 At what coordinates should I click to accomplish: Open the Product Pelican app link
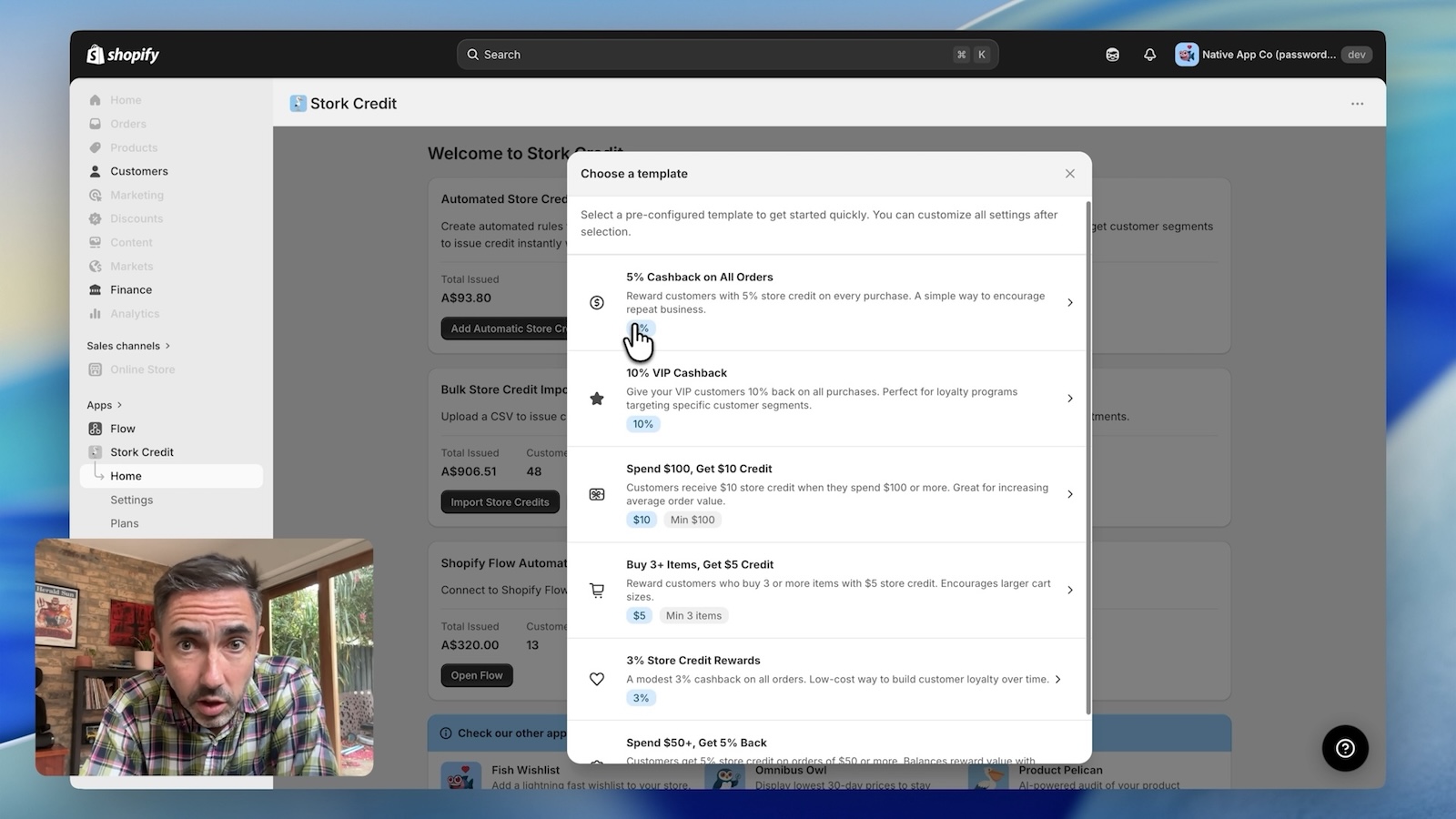click(x=1060, y=770)
